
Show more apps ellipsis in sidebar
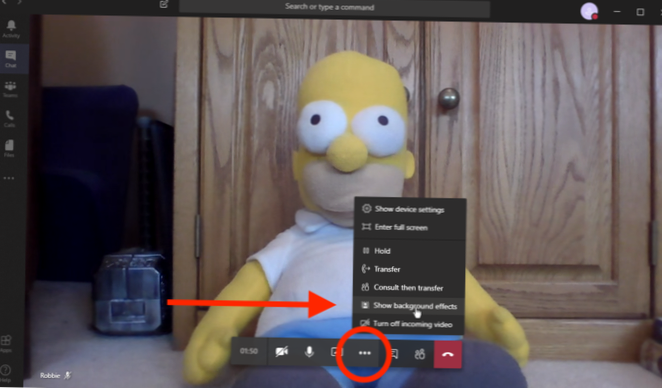(x=9, y=178)
